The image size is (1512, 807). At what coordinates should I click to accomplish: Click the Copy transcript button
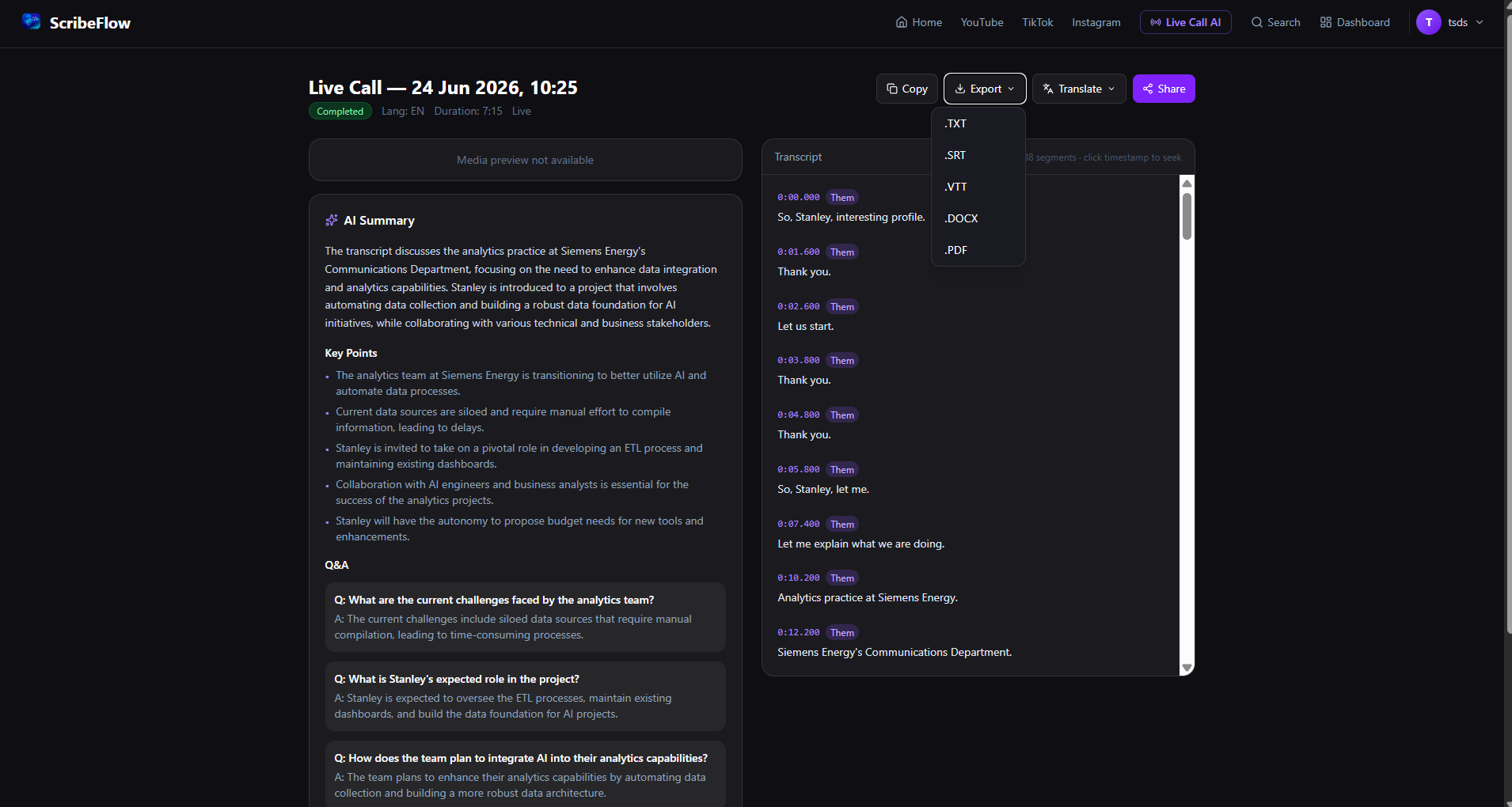(906, 89)
